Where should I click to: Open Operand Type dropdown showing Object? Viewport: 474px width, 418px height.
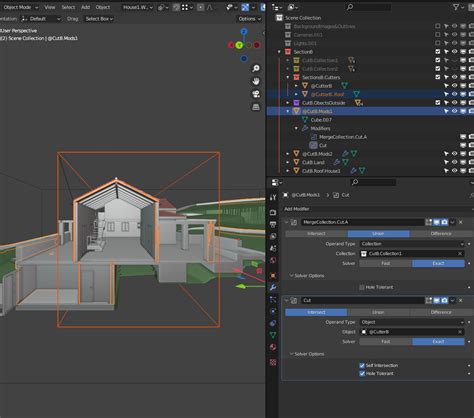(x=412, y=322)
